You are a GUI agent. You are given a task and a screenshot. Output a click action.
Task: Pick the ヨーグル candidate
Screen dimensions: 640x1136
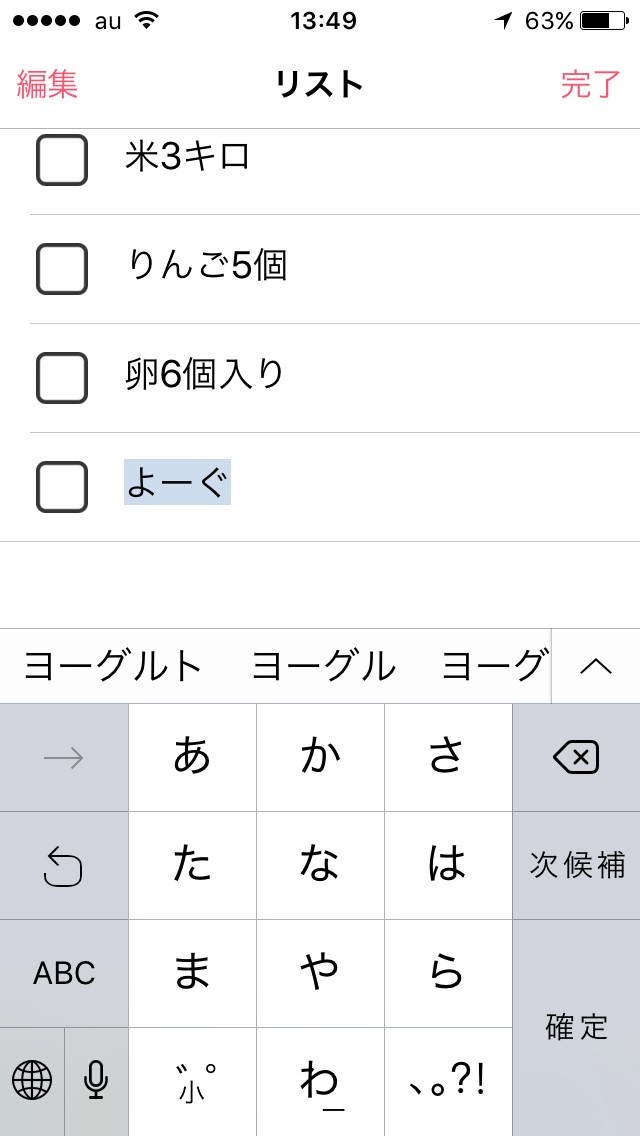click(323, 666)
